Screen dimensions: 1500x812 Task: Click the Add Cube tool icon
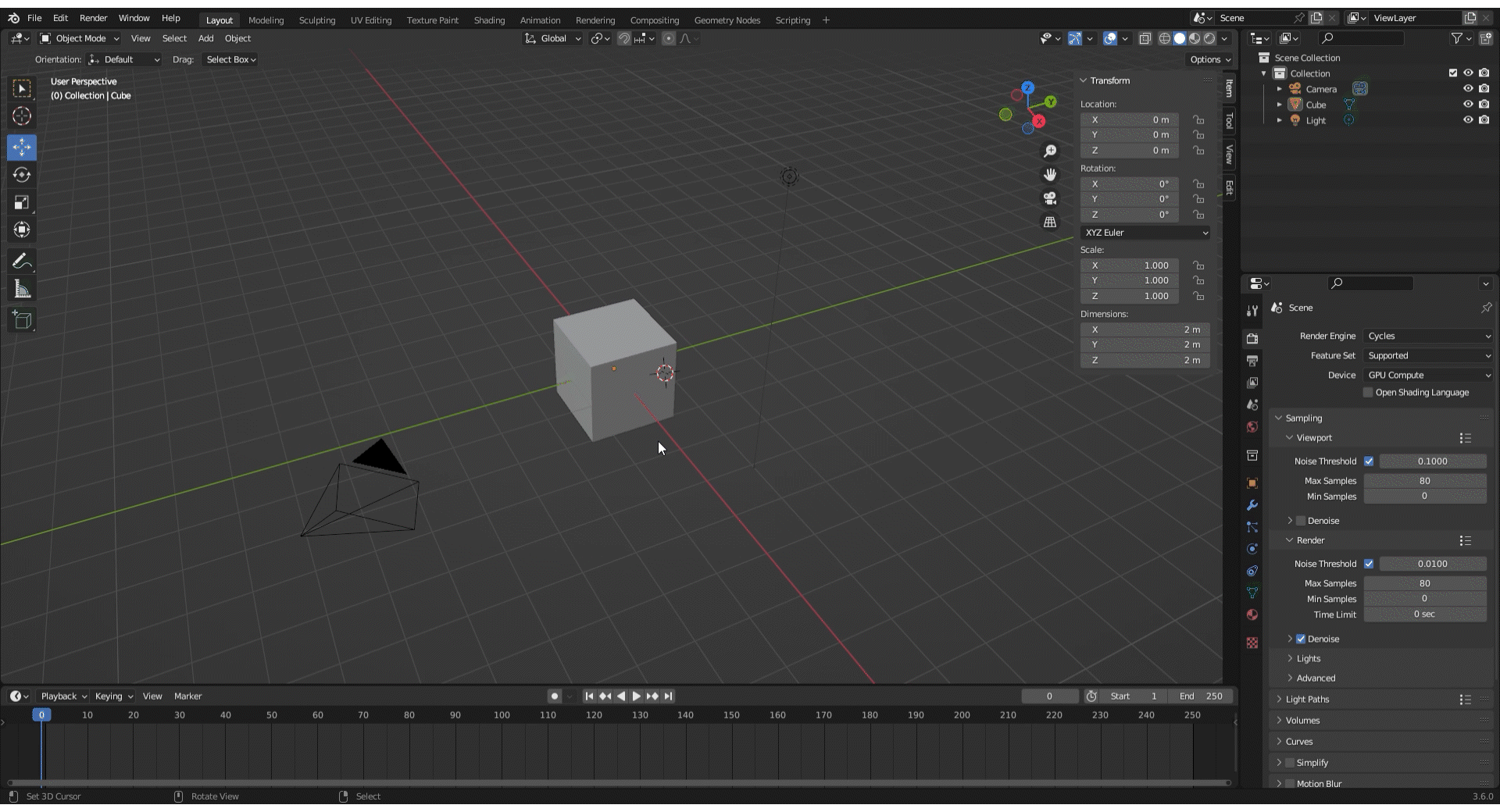tap(22, 319)
